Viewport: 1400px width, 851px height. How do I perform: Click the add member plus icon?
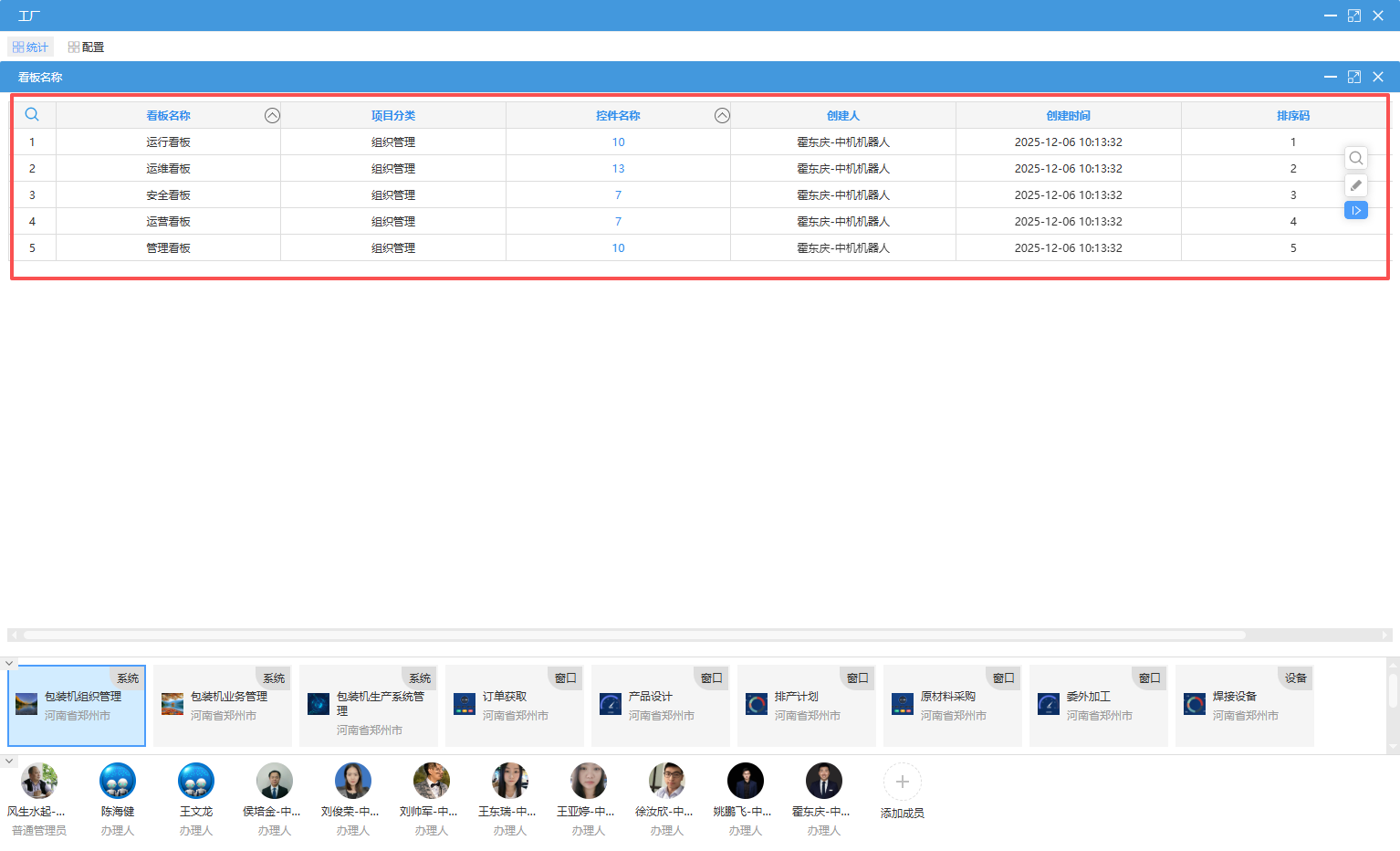tap(902, 782)
